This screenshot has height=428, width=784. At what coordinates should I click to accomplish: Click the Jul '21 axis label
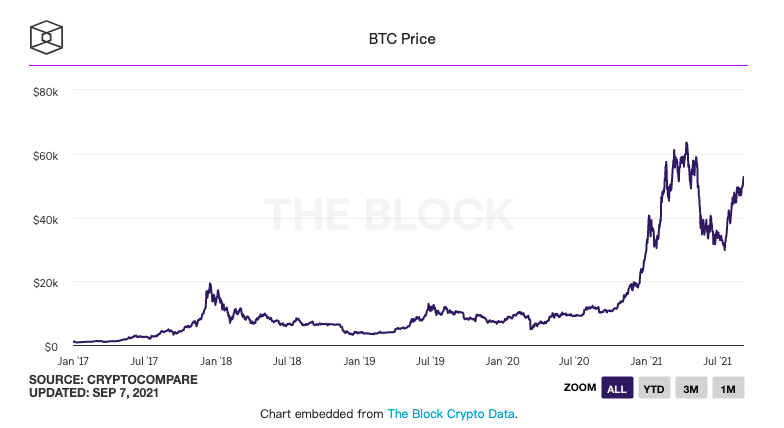tap(718, 360)
